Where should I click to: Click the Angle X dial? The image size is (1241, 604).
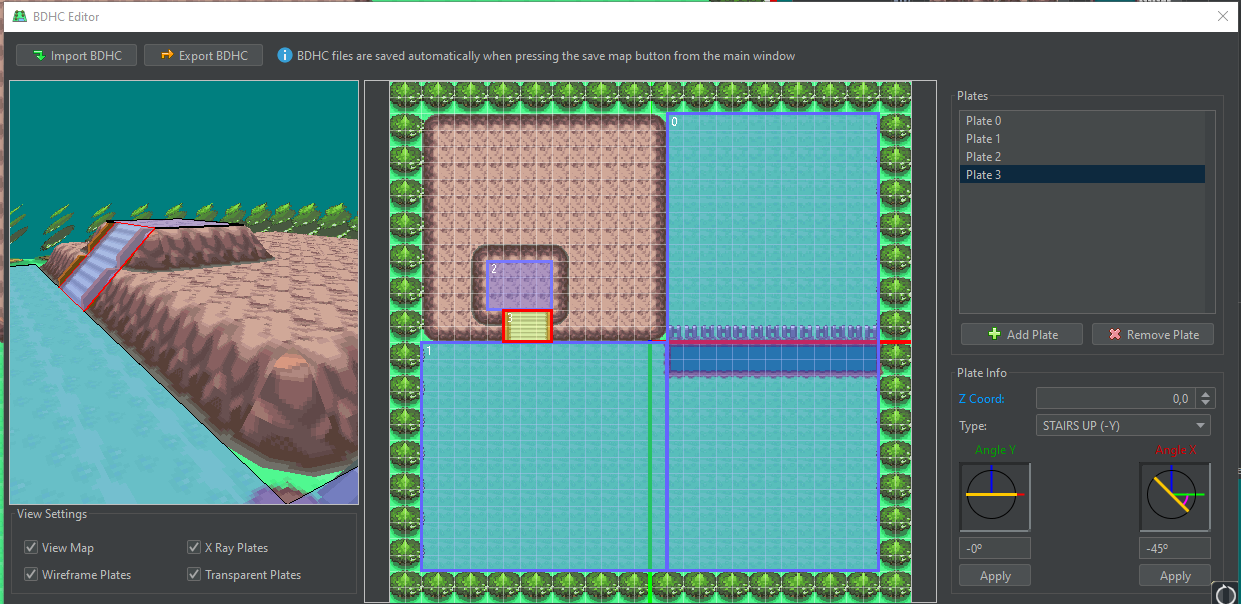(x=1174, y=495)
